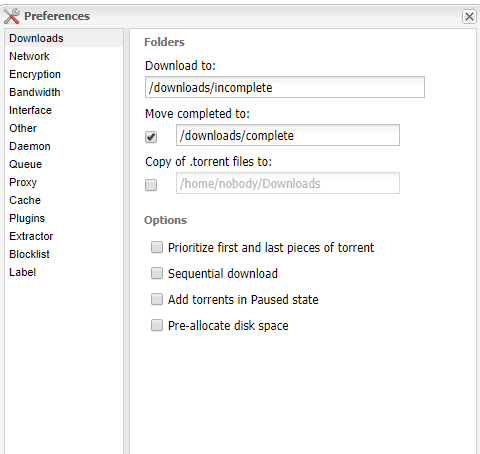The image size is (480, 454).
Task: Check Add torrents in Paused state
Action: 157,299
